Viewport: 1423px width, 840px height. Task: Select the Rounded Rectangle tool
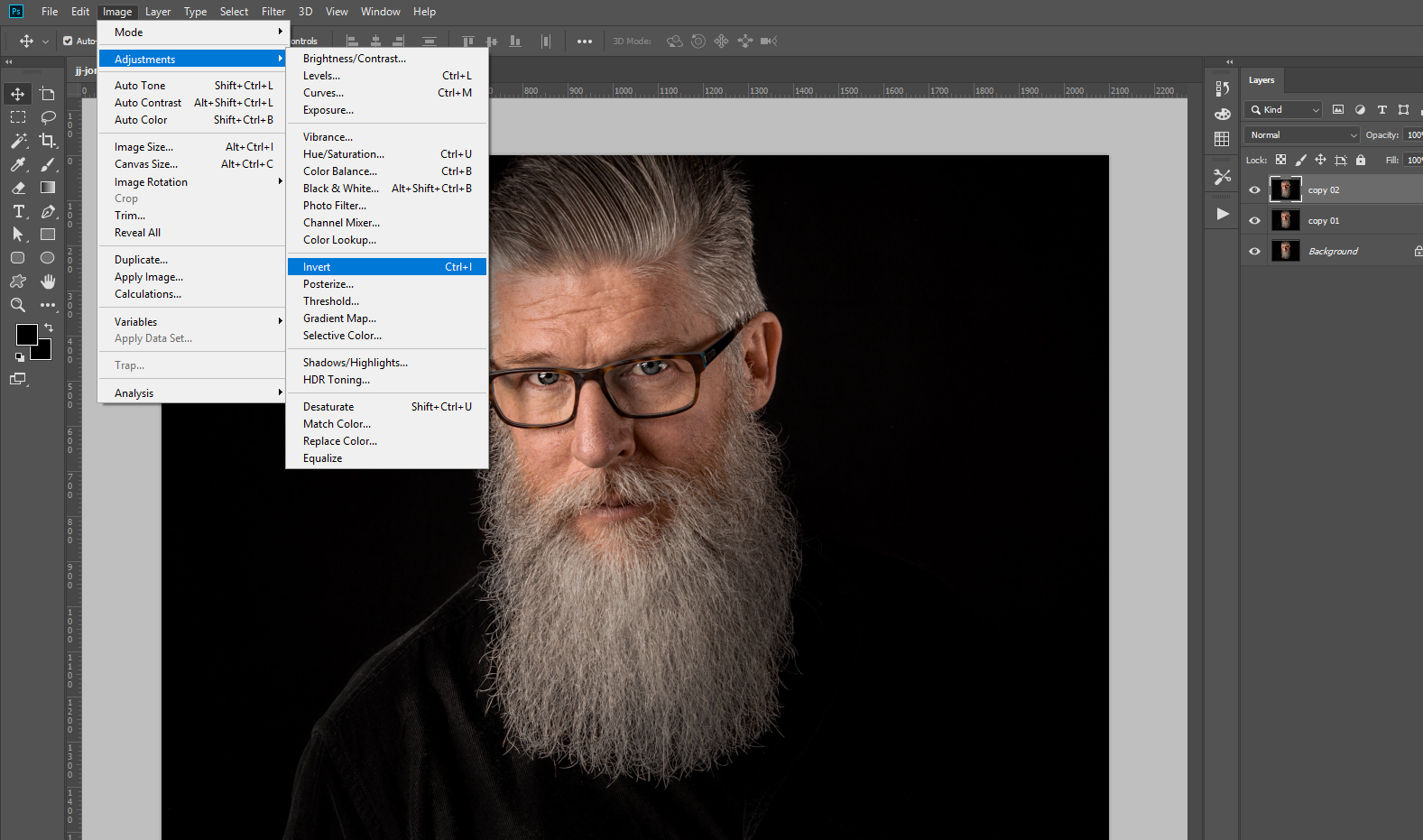point(18,258)
